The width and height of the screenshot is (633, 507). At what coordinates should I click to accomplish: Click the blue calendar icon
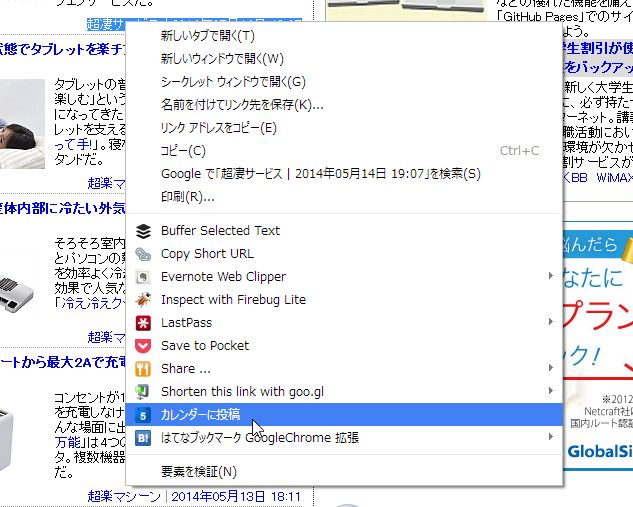click(143, 415)
